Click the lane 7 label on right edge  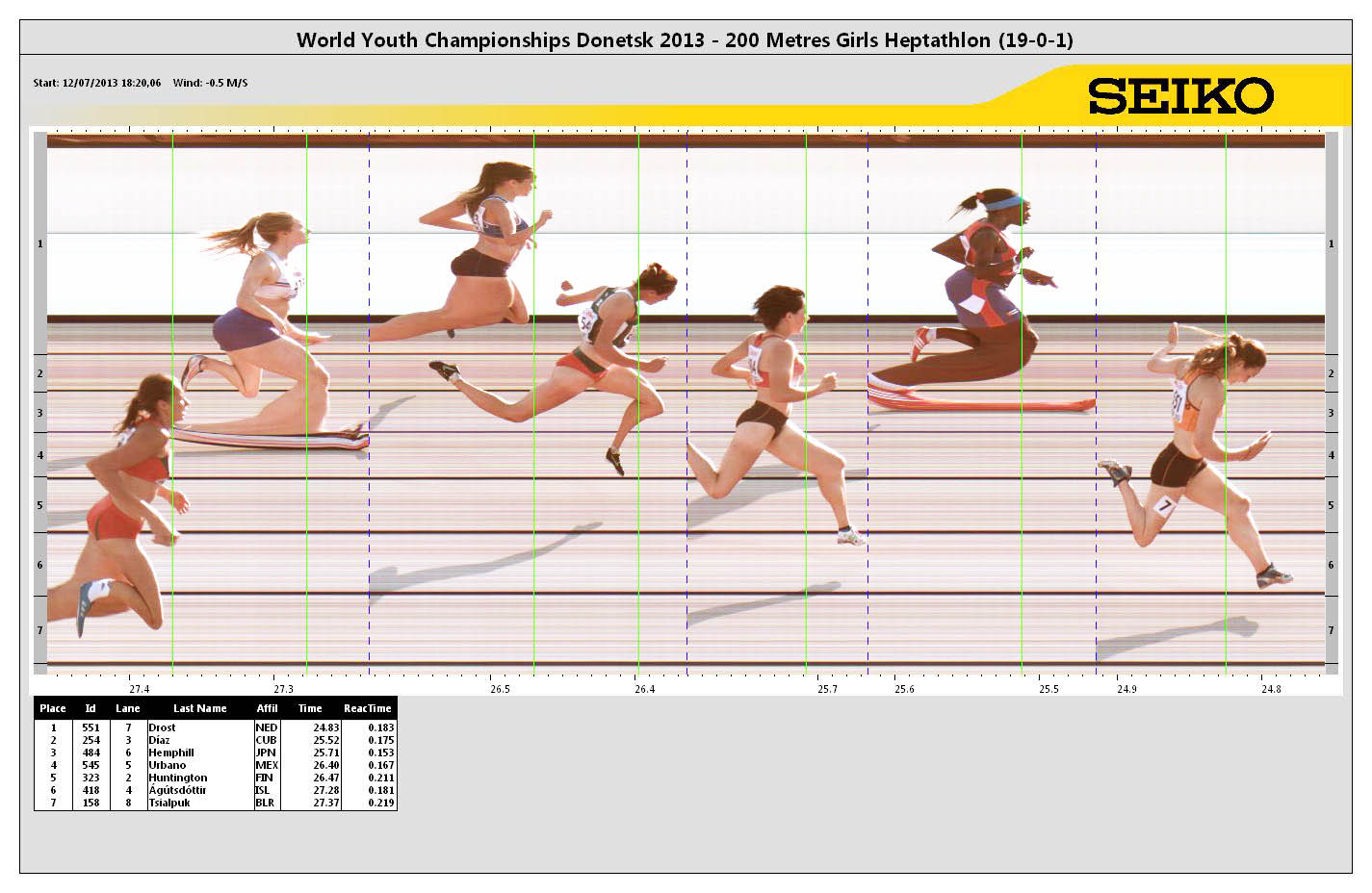pos(1331,630)
